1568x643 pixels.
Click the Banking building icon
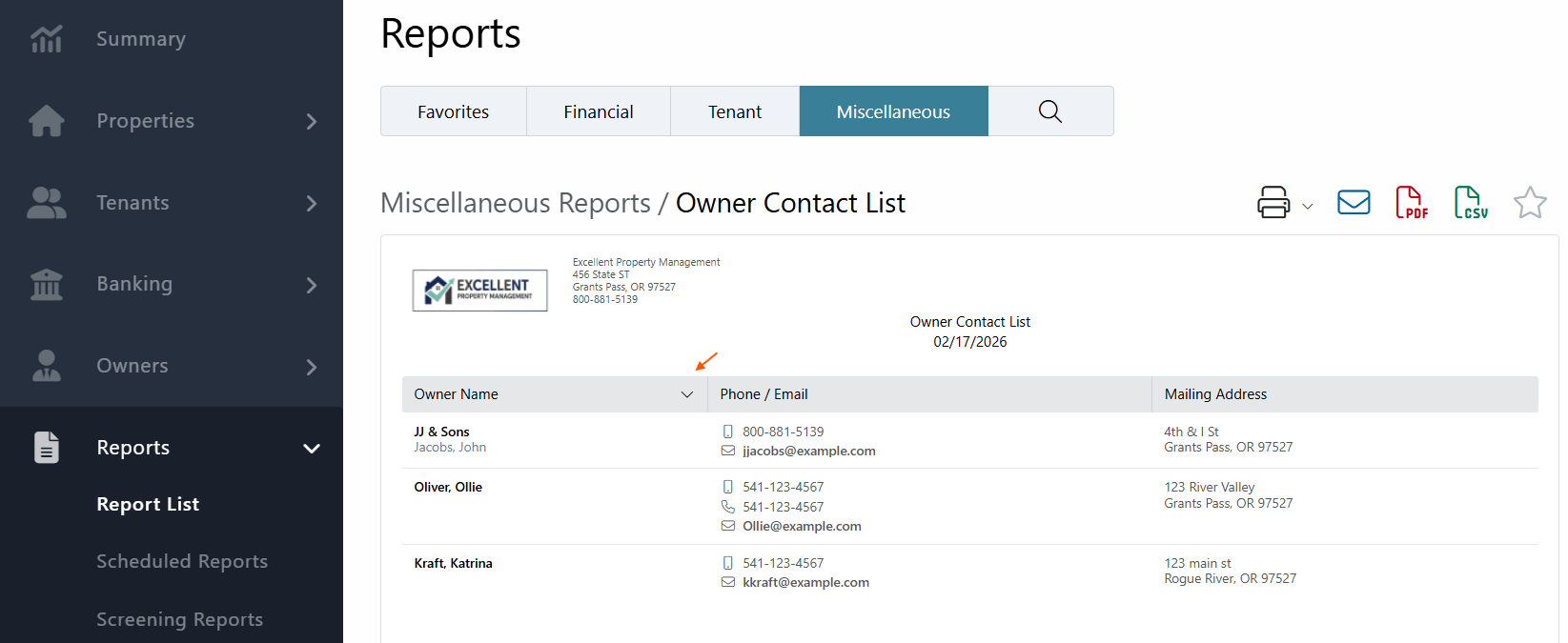point(46,284)
